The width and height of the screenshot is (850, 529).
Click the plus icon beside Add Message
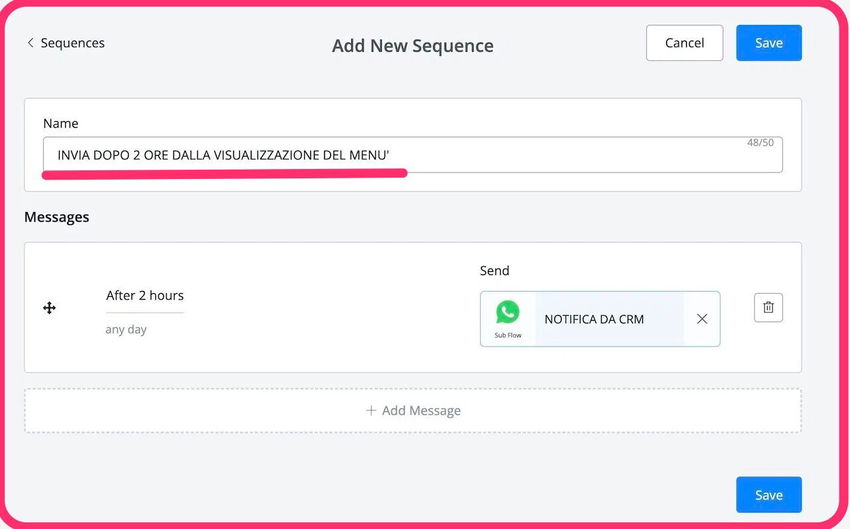371,410
